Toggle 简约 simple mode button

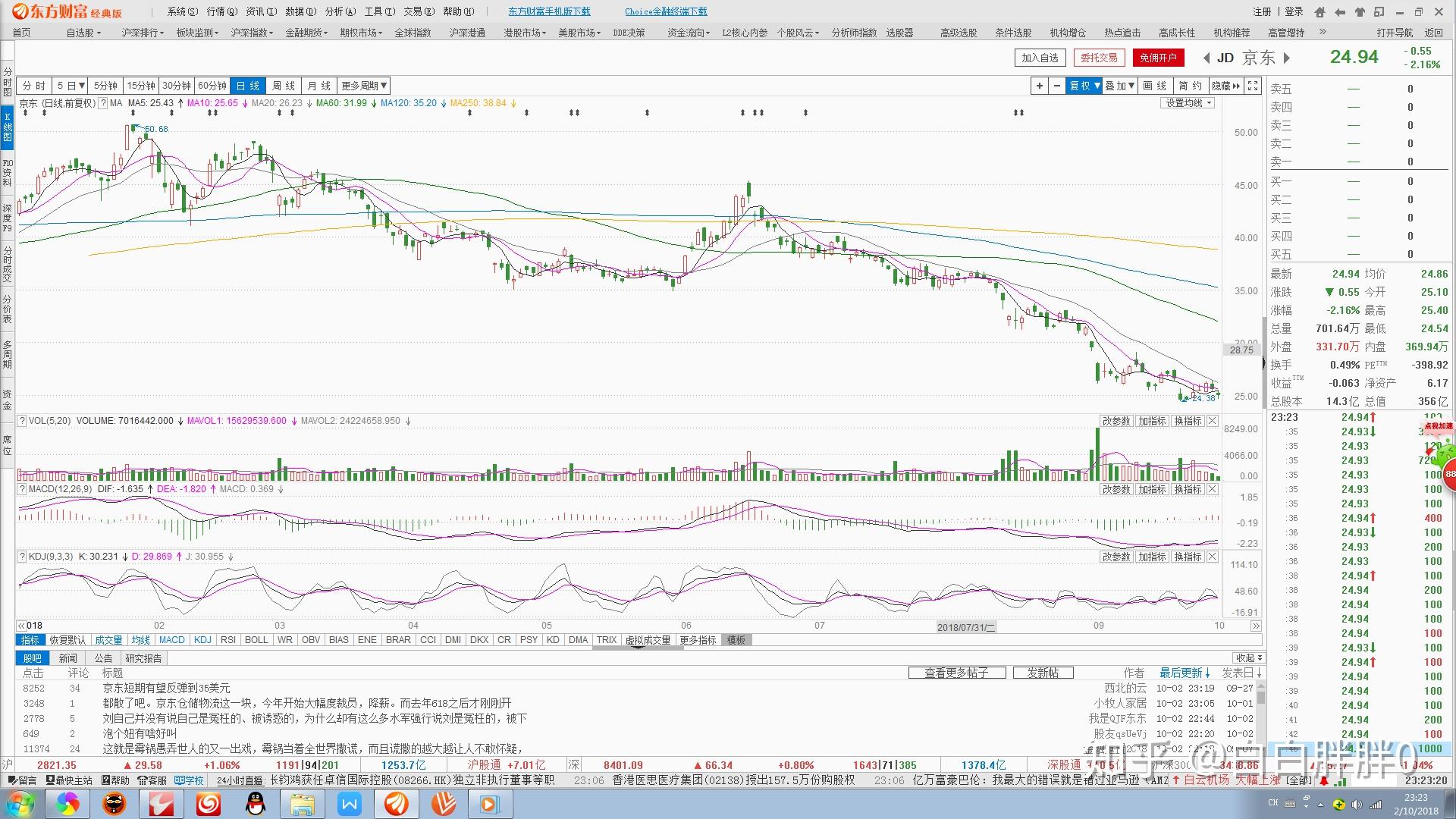pos(1191,86)
